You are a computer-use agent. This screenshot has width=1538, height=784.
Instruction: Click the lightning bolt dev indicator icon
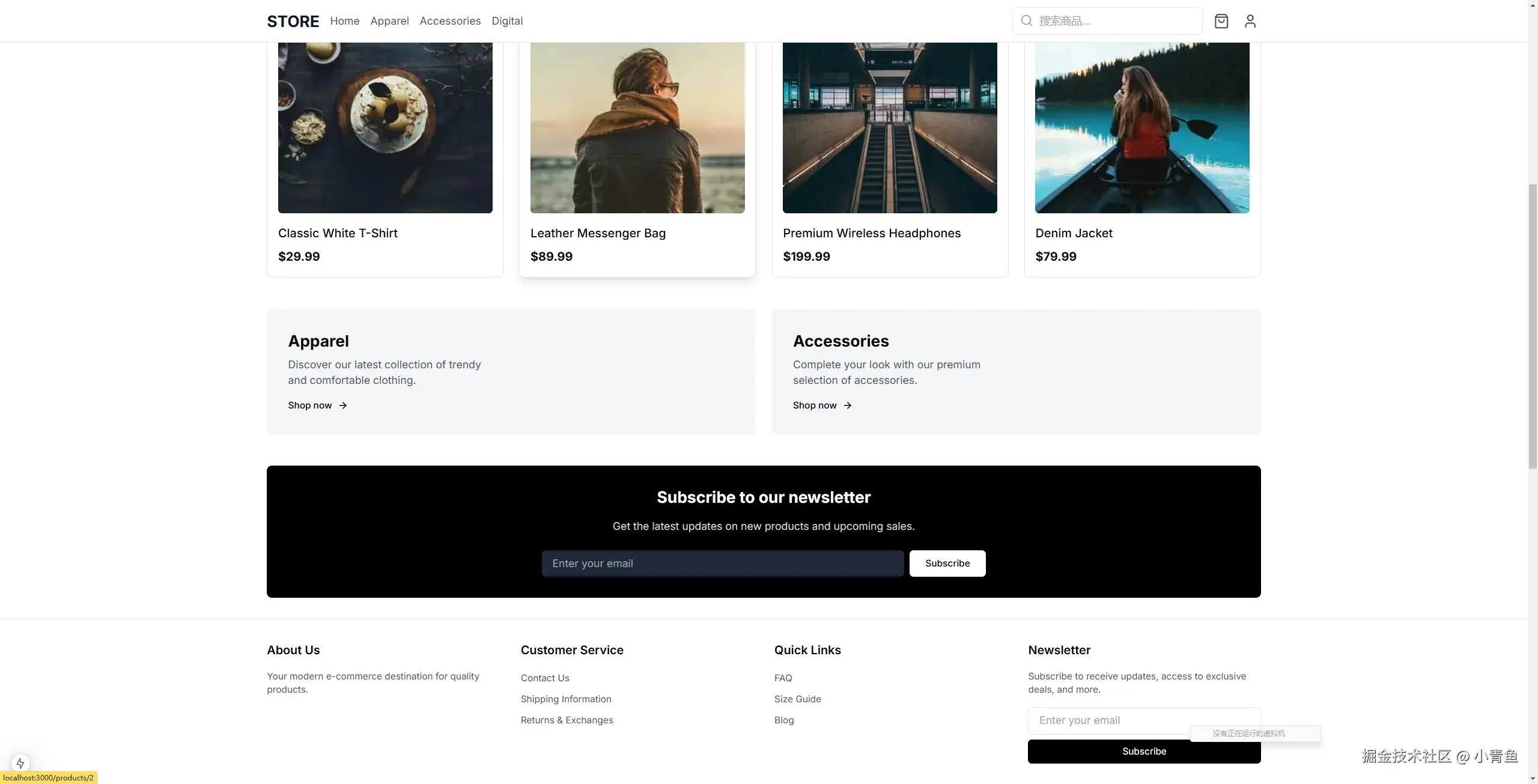click(20, 763)
